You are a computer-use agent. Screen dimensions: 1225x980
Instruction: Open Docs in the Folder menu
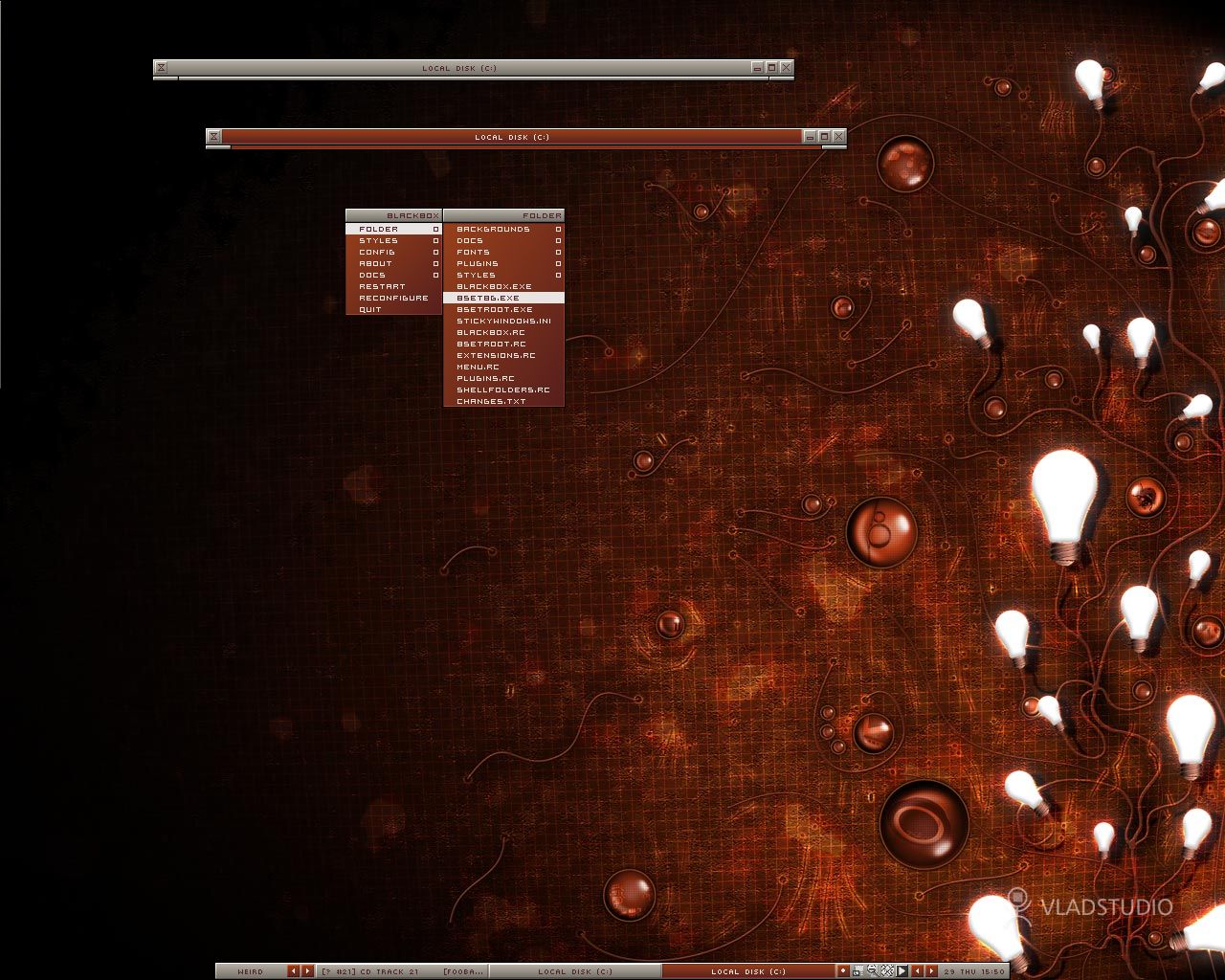click(503, 240)
